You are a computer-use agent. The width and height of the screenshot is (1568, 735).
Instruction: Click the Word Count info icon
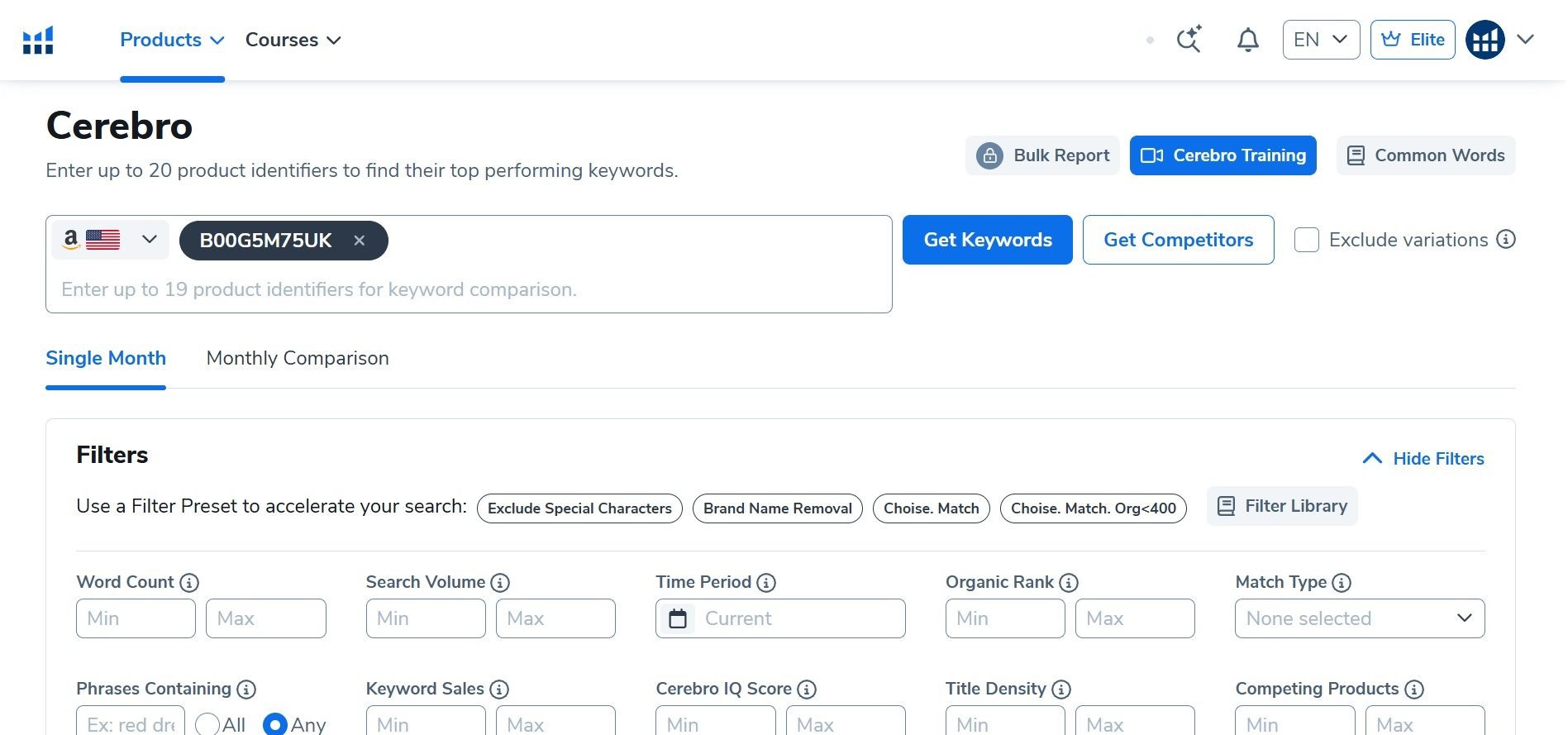189,583
